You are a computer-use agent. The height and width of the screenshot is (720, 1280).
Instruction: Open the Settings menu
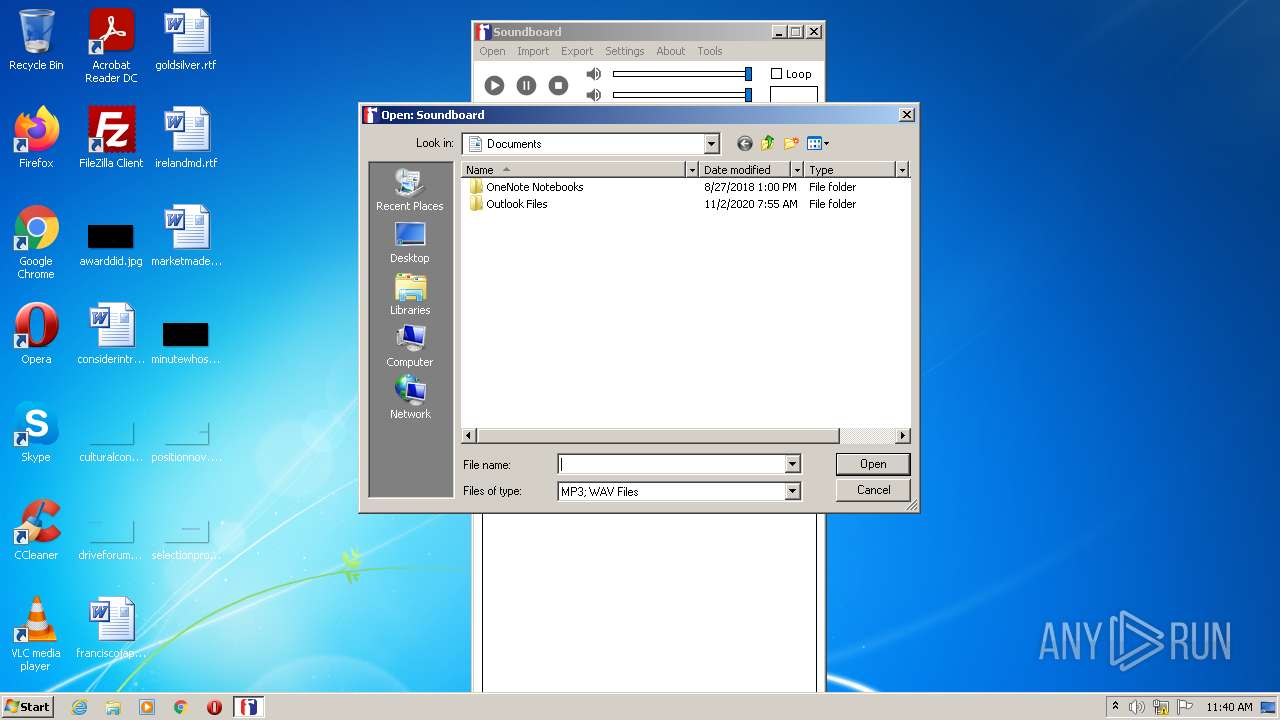(x=624, y=51)
